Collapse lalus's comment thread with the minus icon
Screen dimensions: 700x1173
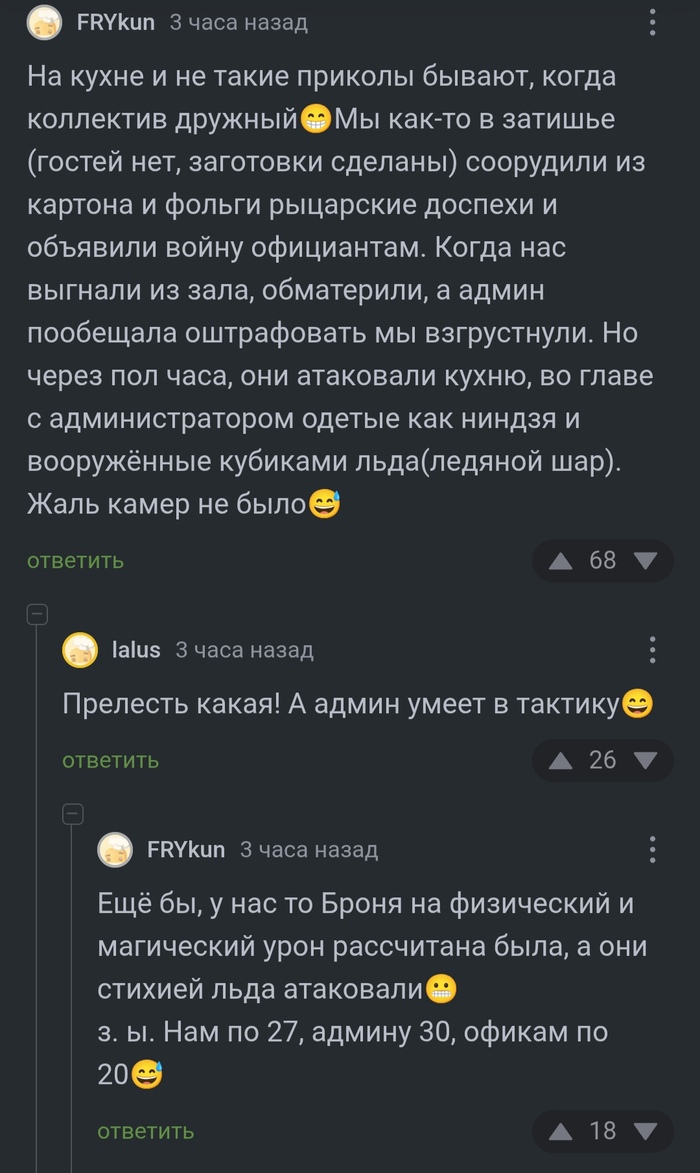[x=38, y=612]
